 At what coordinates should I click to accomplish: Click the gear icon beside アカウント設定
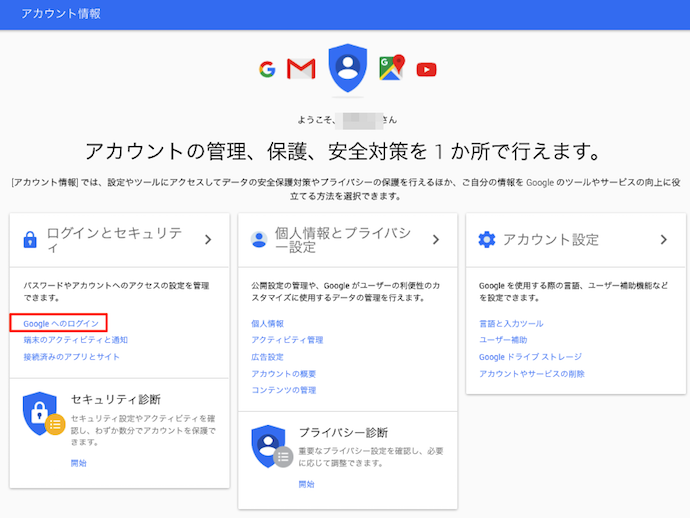tap(487, 239)
